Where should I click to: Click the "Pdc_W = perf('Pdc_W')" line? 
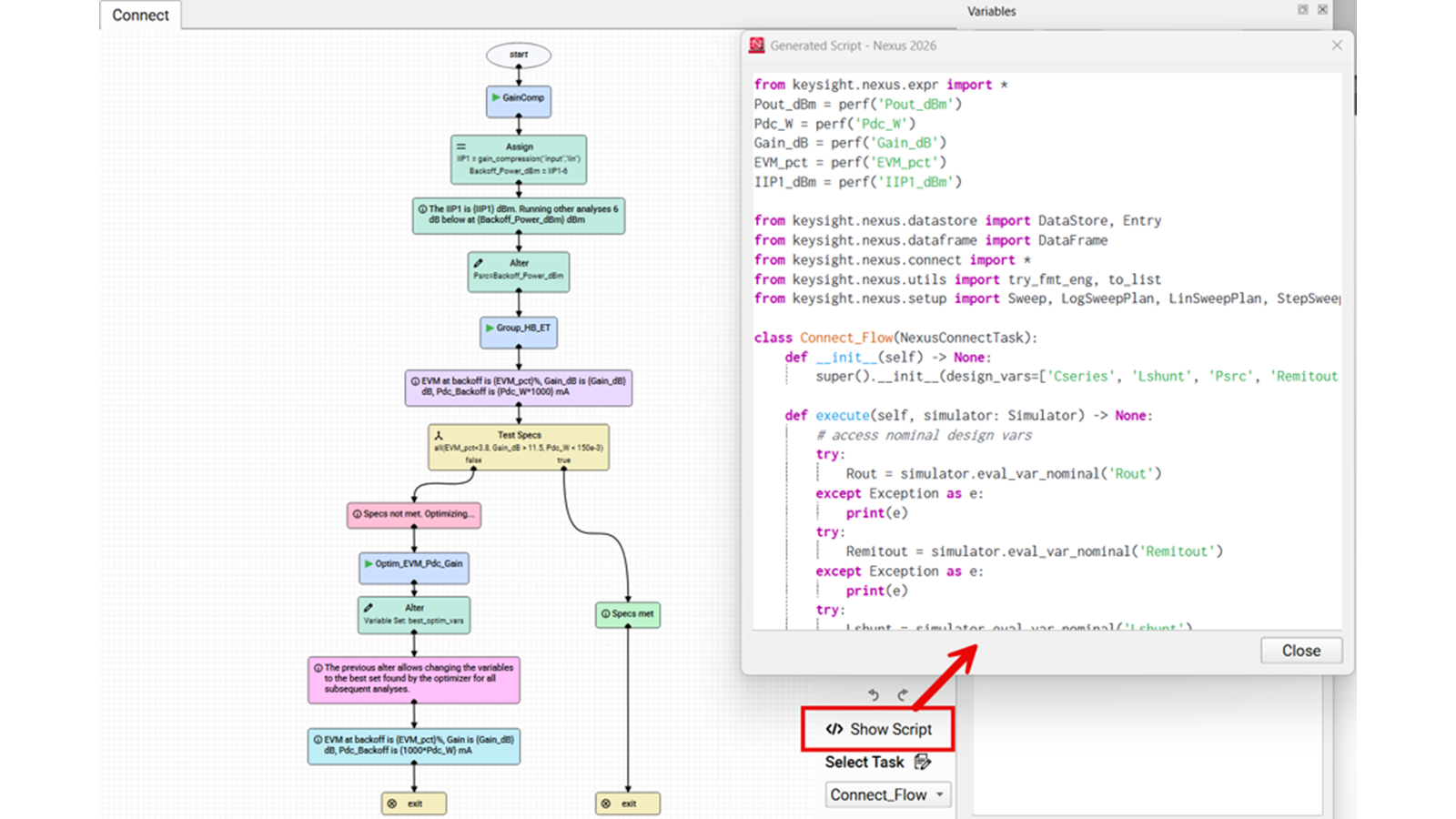pos(834,123)
